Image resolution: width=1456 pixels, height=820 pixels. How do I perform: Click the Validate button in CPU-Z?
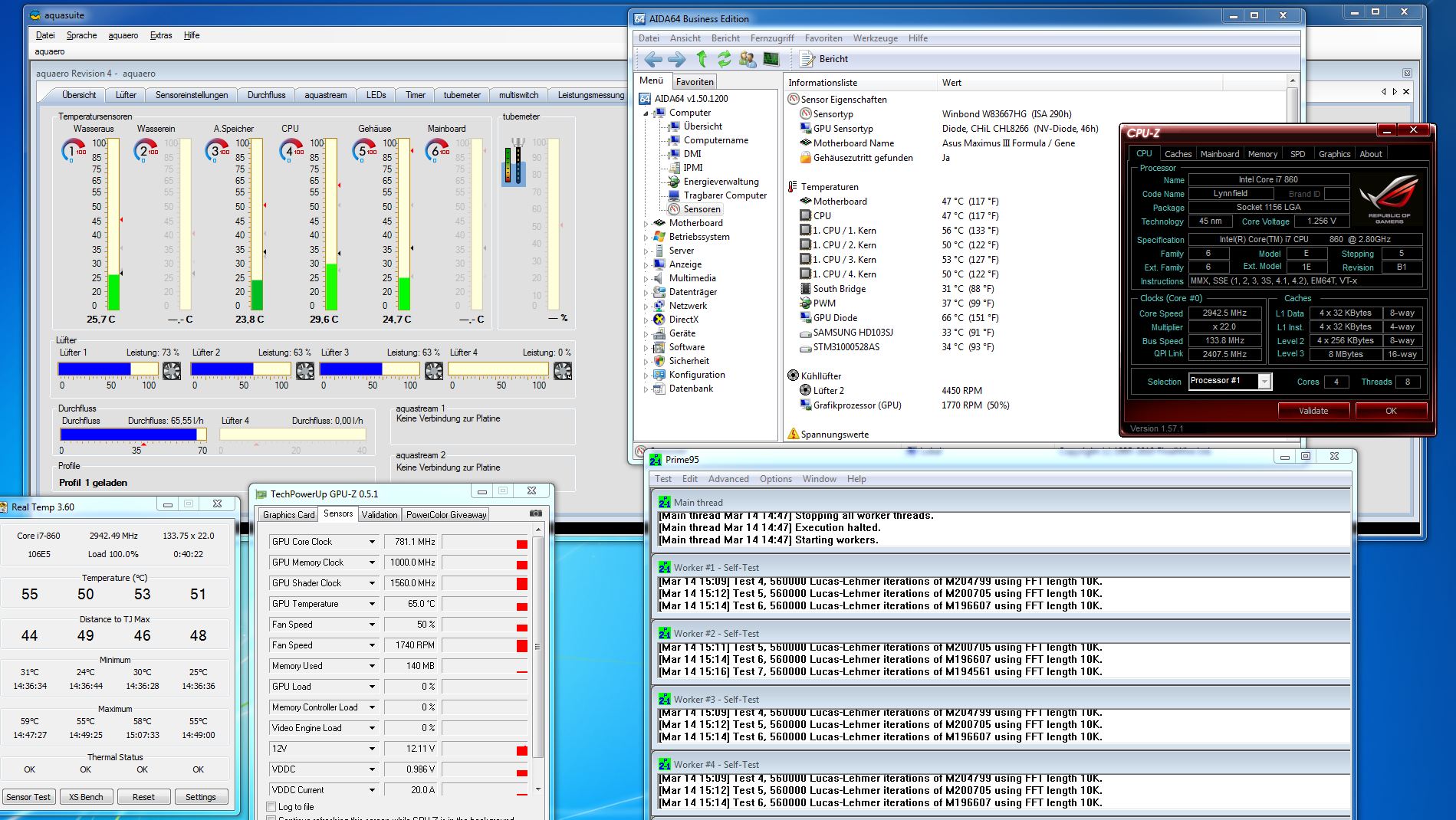coord(1313,411)
